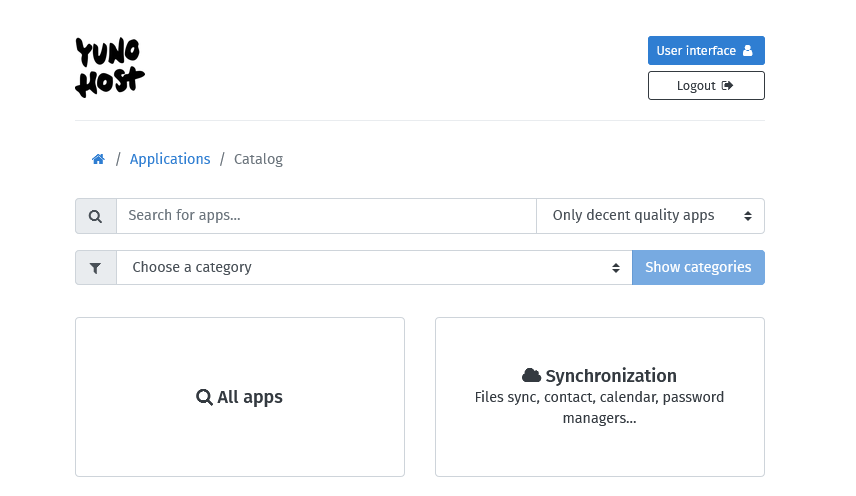Click the exit arrow icon beside Logout

727,86
